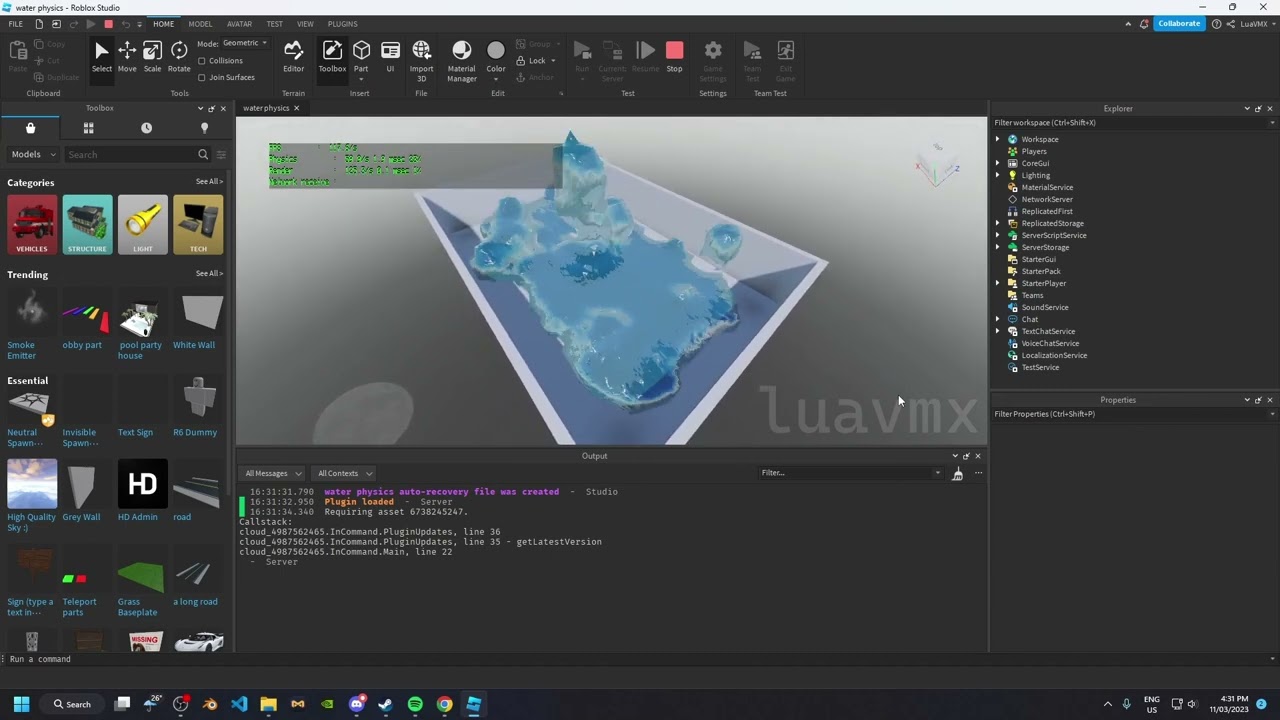
Task: Open Discord from the taskbar
Action: tap(357, 704)
